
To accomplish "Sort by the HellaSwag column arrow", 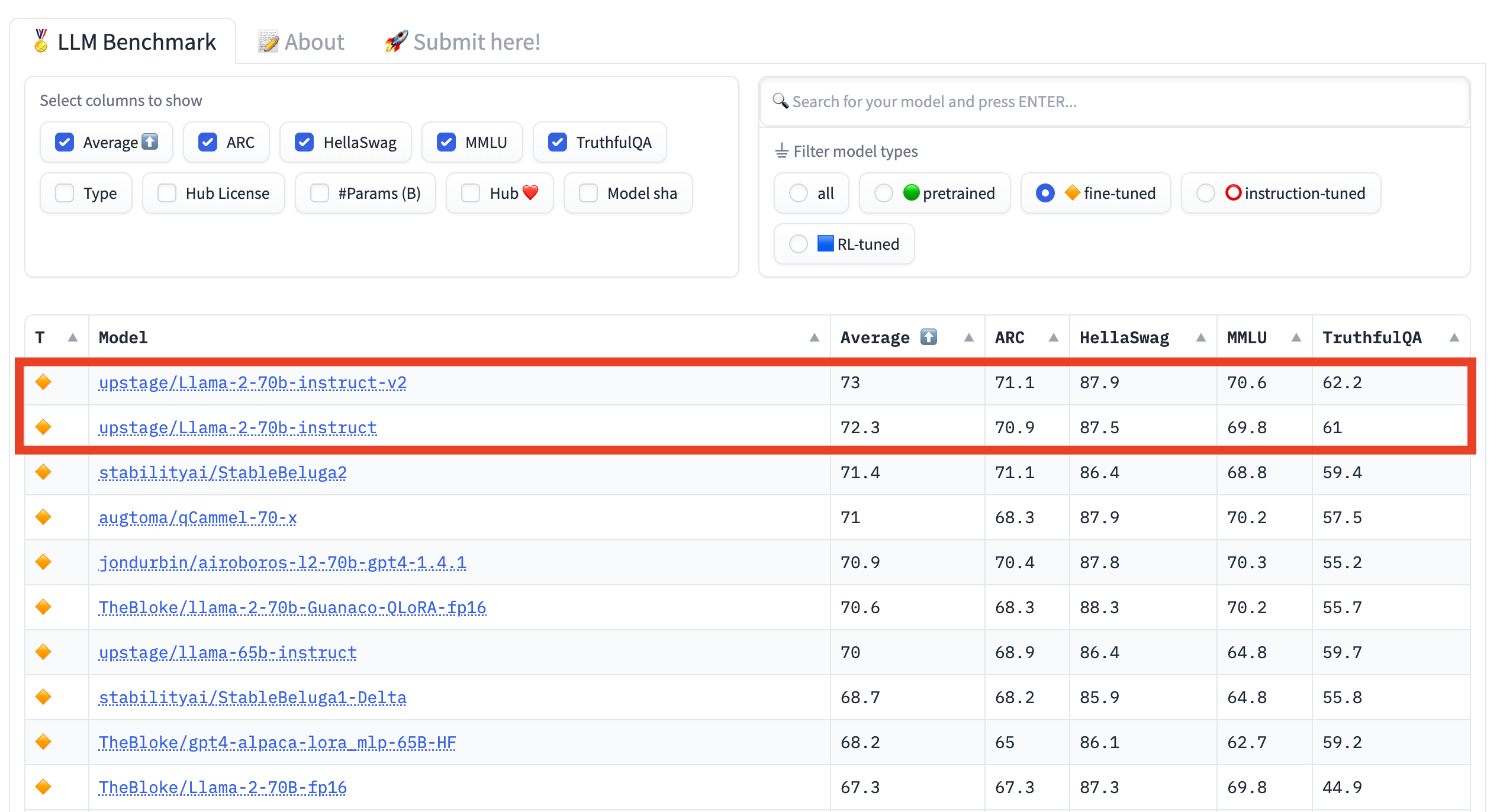I will (x=1201, y=337).
